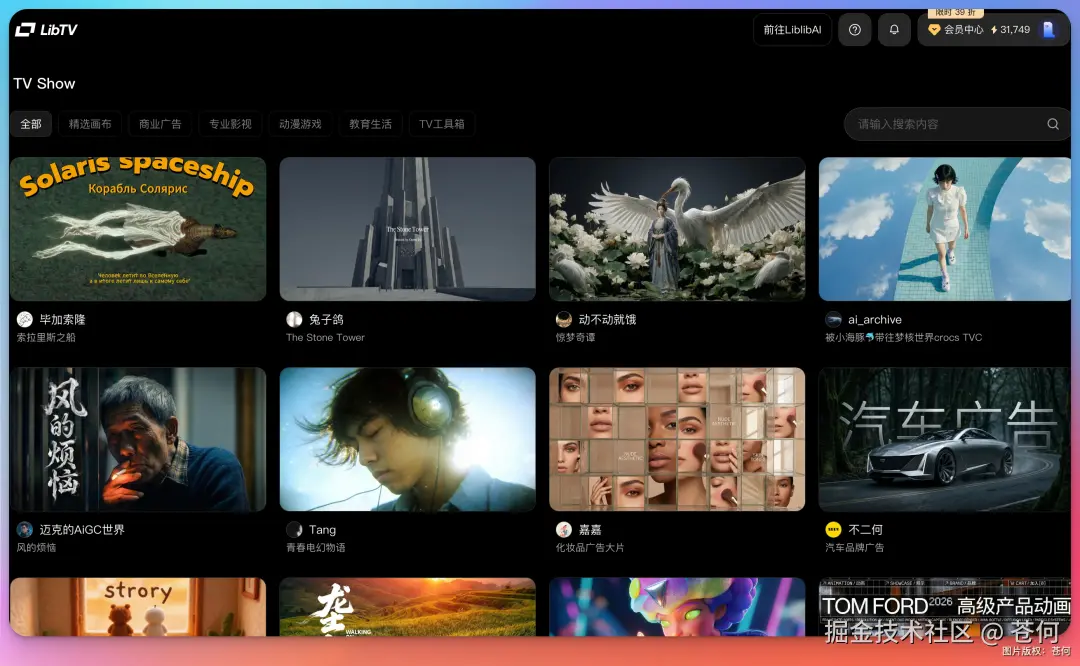Click 动不动就饿 author avatar
This screenshot has width=1080, height=666.
563,320
